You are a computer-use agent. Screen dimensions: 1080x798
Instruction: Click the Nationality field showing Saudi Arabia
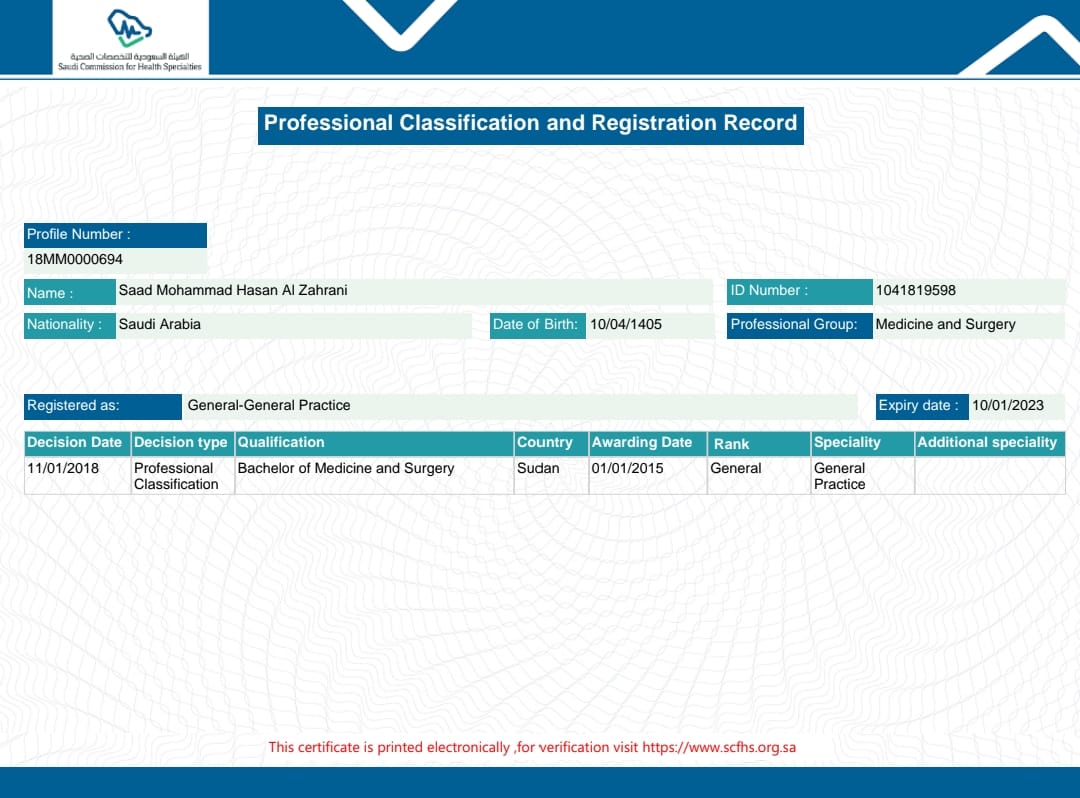(160, 325)
